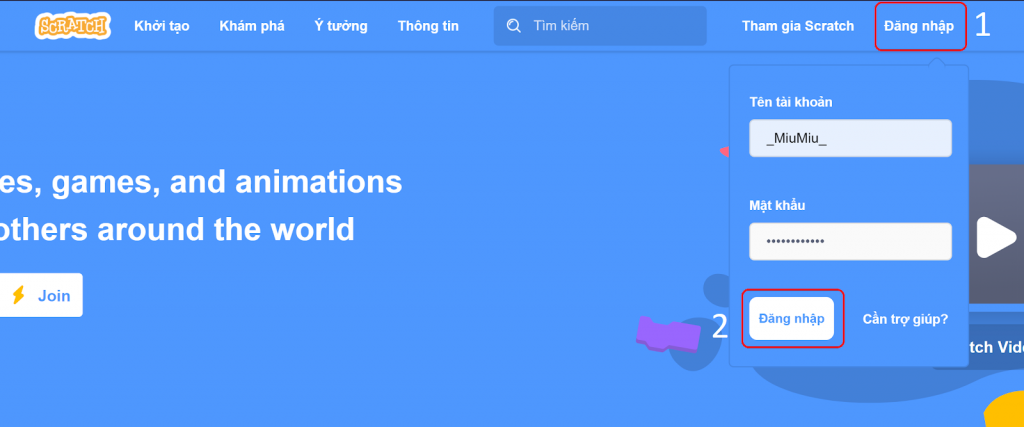Click the lightning bolt icon on Join
This screenshot has height=427, width=1024.
click(18, 295)
